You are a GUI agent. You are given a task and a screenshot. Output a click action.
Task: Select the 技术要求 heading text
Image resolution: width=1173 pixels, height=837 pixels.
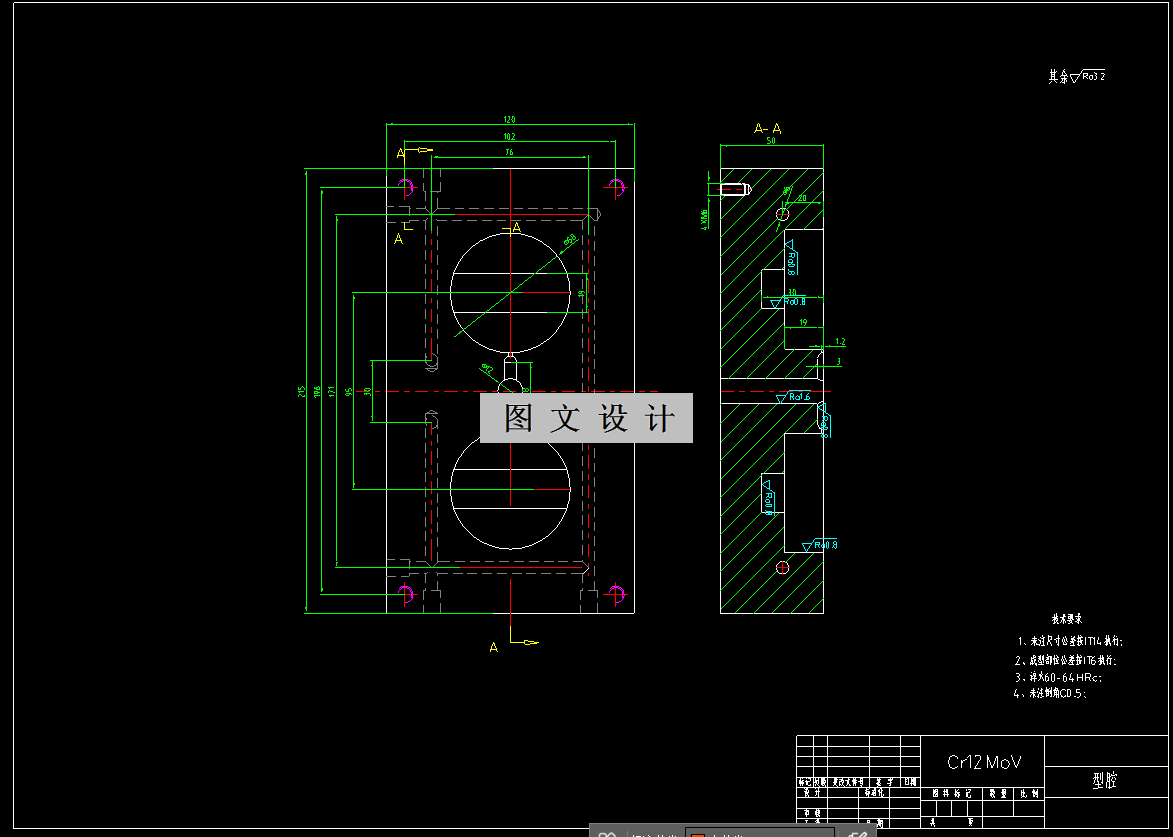point(1067,619)
